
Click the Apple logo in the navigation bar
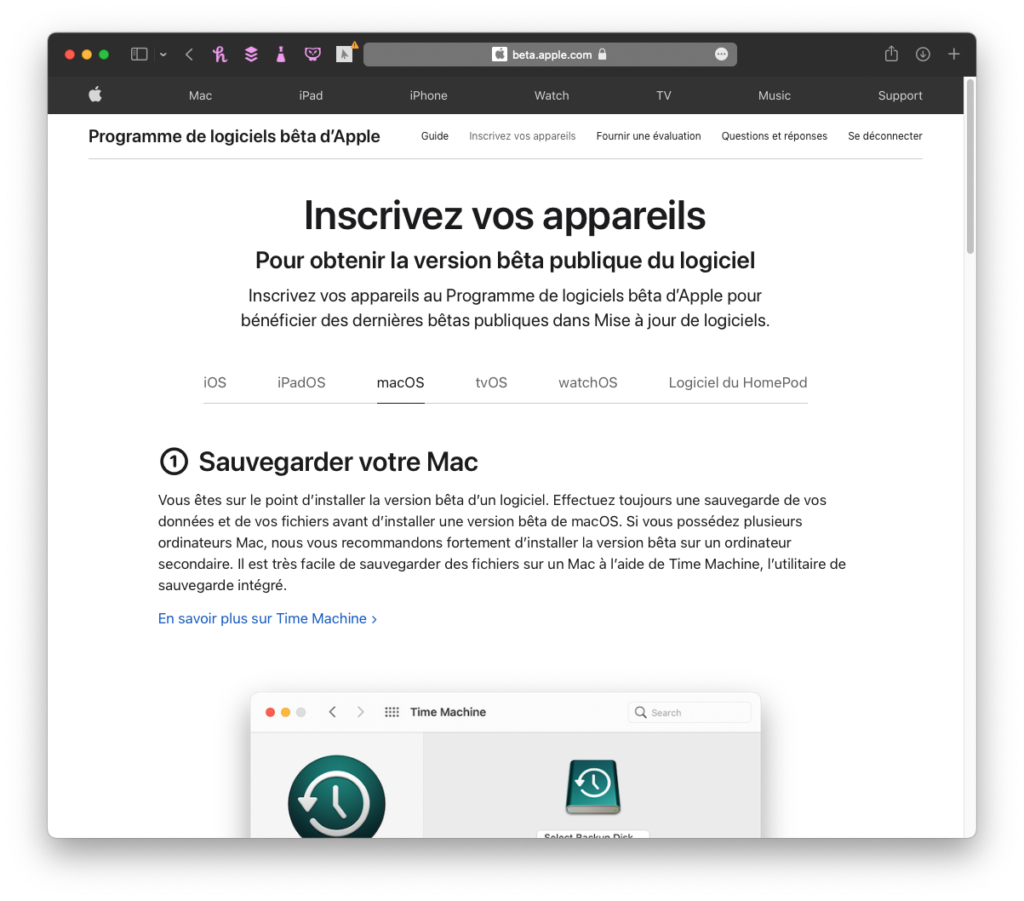95,95
